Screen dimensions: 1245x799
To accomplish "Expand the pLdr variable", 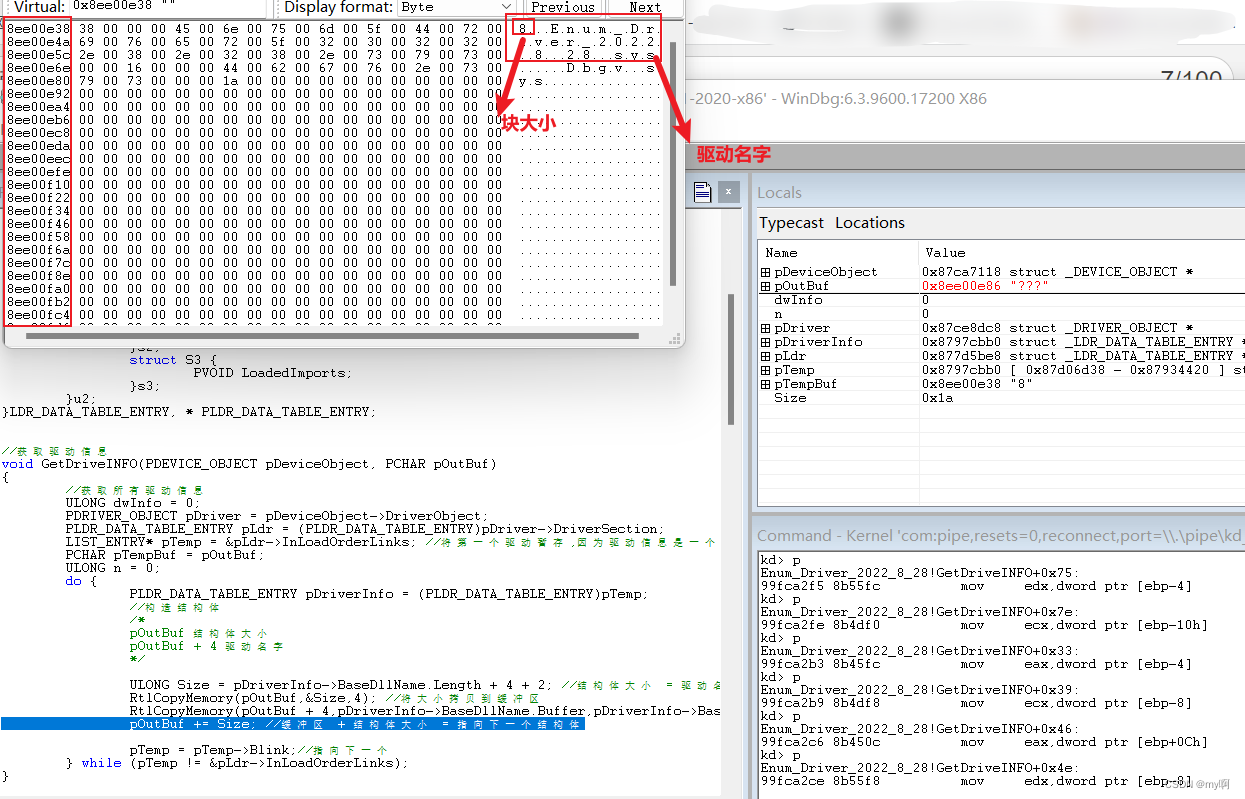I will [x=766, y=356].
